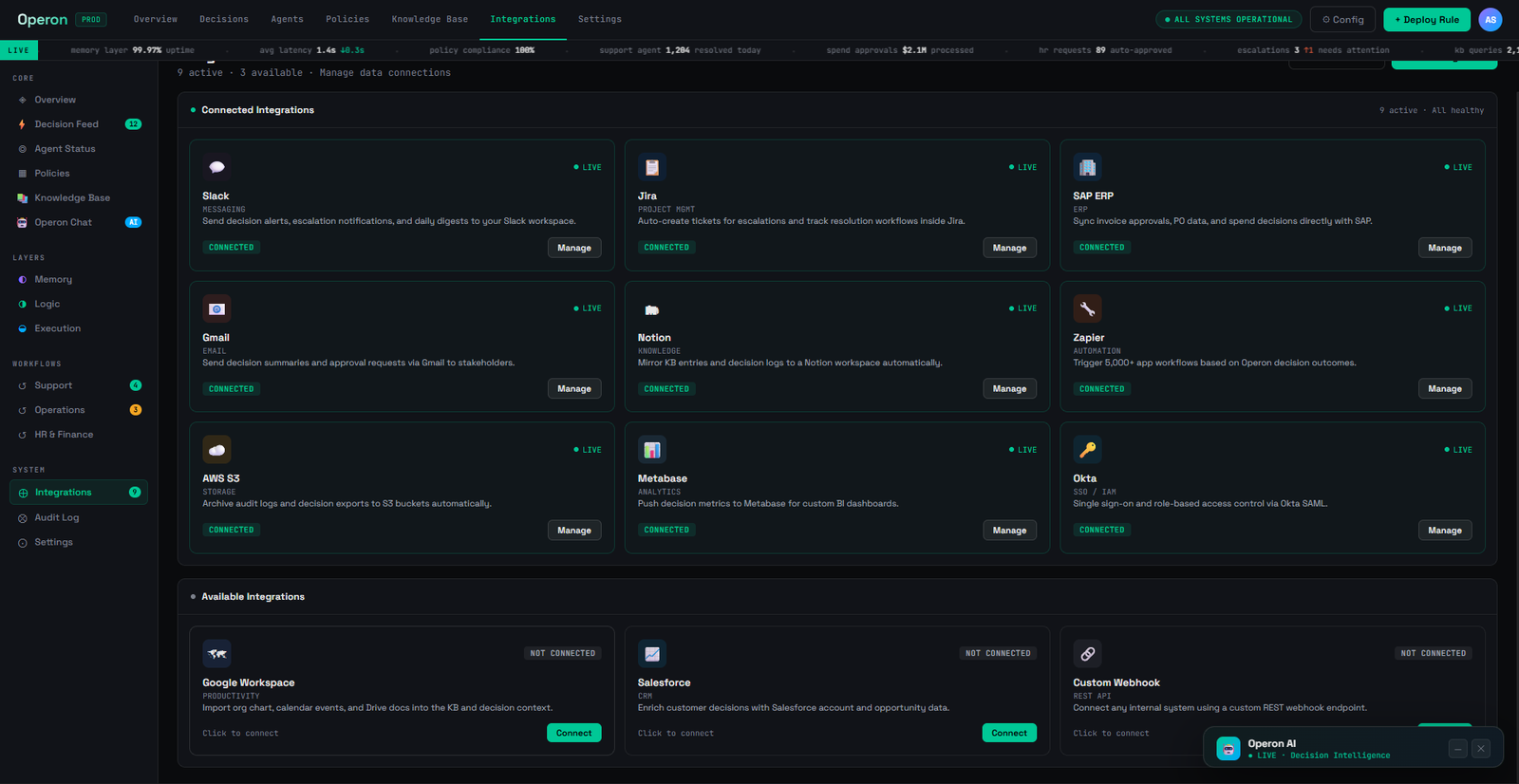The width and height of the screenshot is (1519, 784).
Task: Click the AWS S3 cloud icon
Action: pos(216,450)
